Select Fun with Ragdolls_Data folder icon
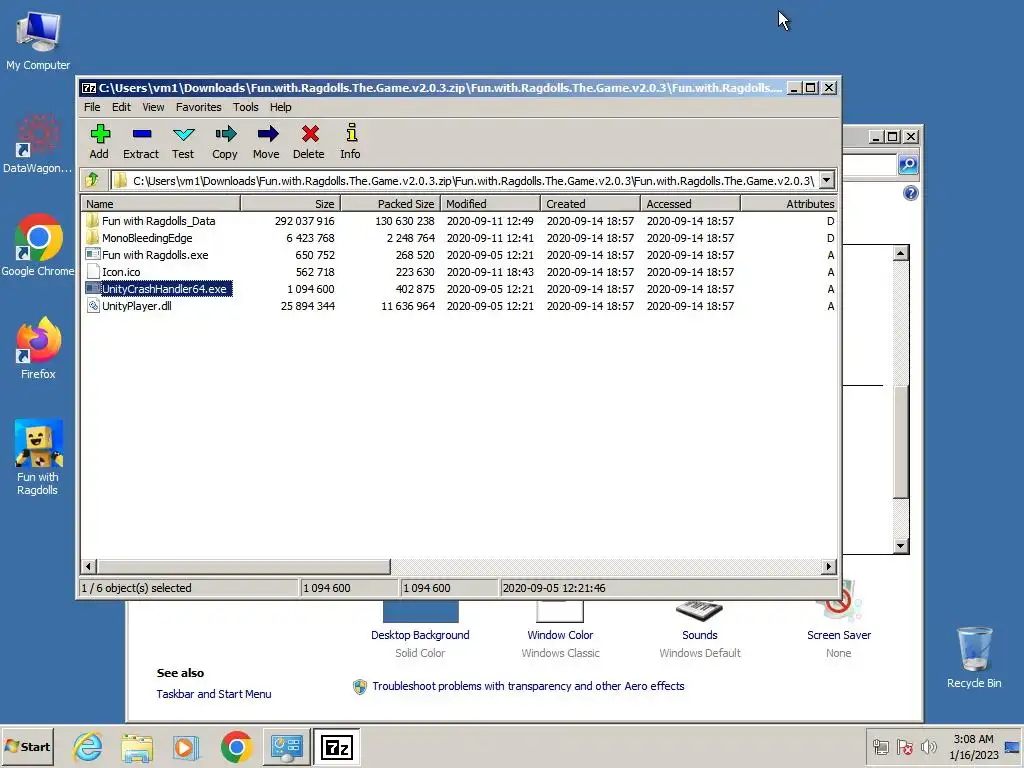The height and width of the screenshot is (768, 1024). (93, 221)
